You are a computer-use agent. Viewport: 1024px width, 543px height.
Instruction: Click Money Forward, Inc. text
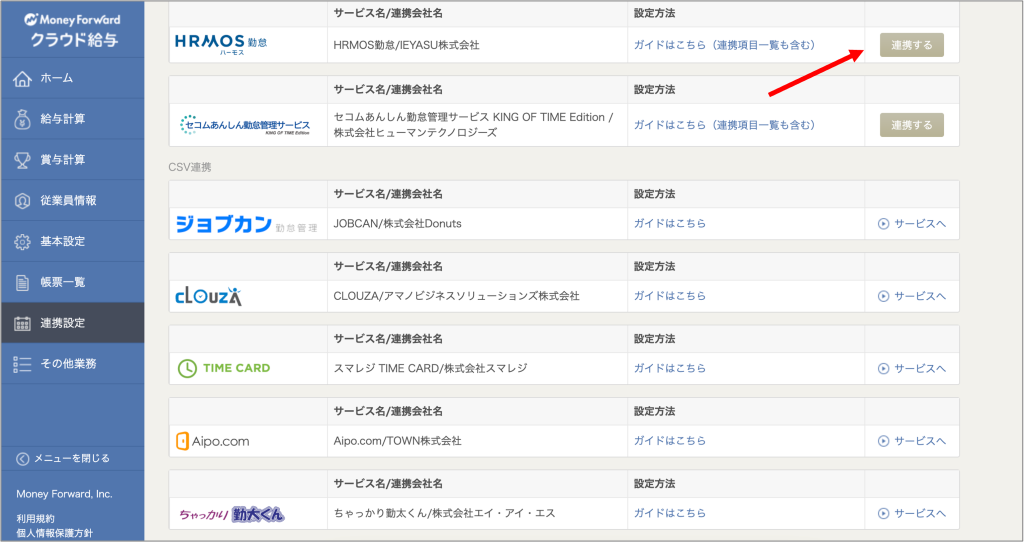(x=64, y=495)
